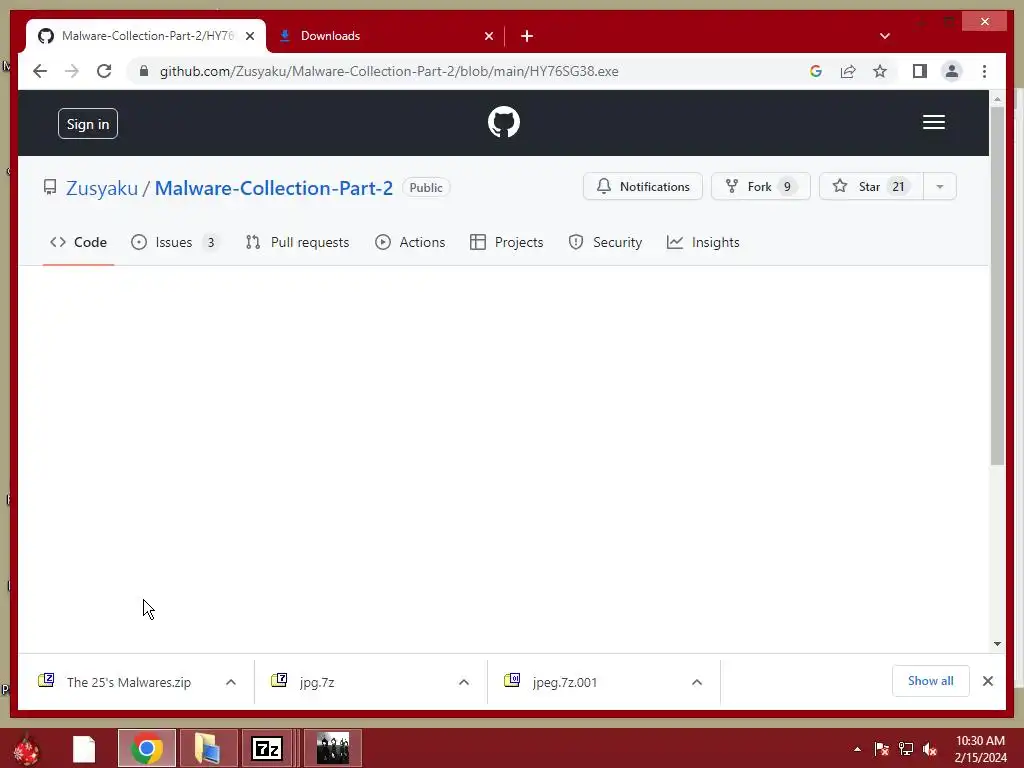Open the Chrome profile icon
Screen dimensions: 1024x768
pyautogui.click(x=952, y=71)
